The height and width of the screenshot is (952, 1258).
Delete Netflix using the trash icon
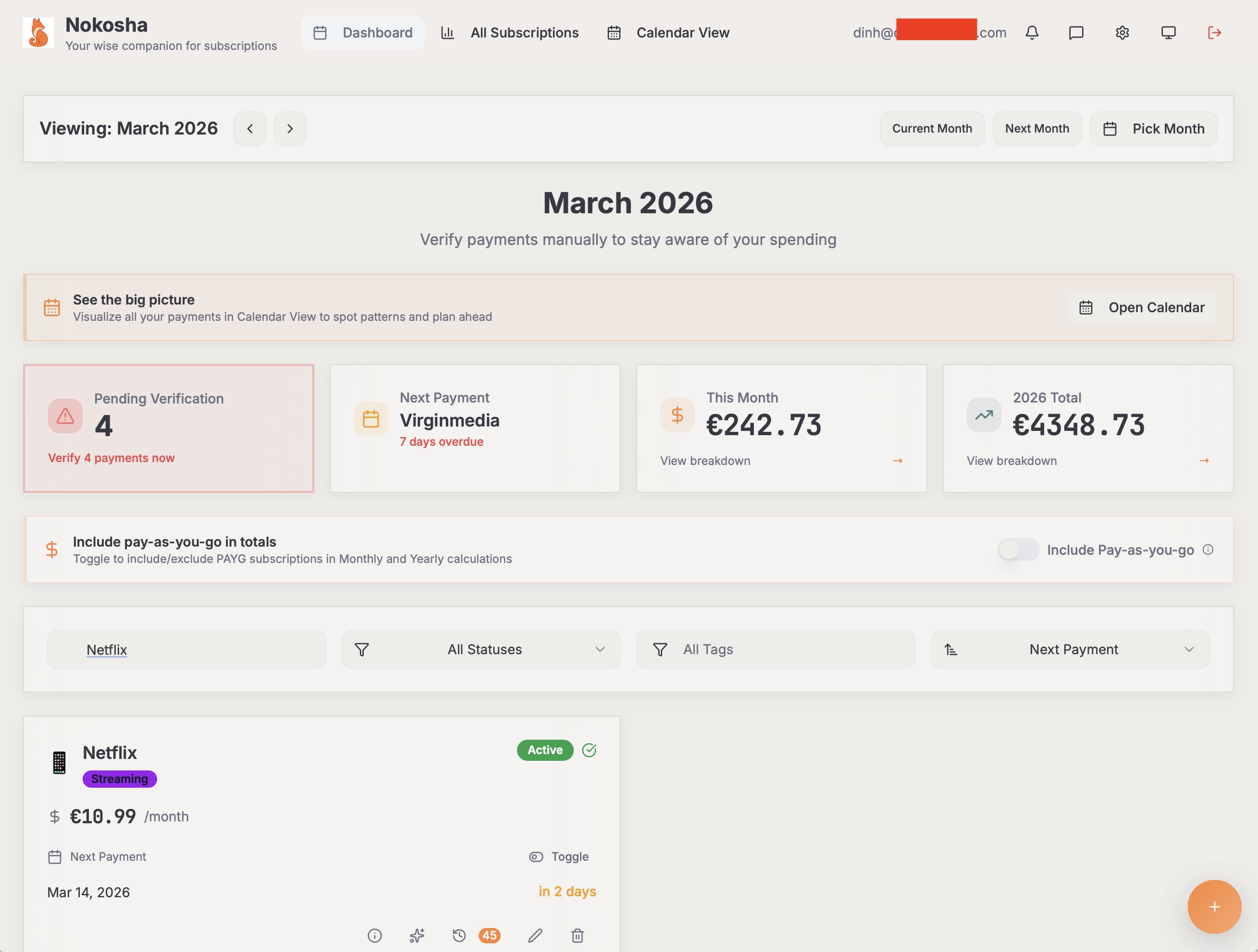point(577,936)
